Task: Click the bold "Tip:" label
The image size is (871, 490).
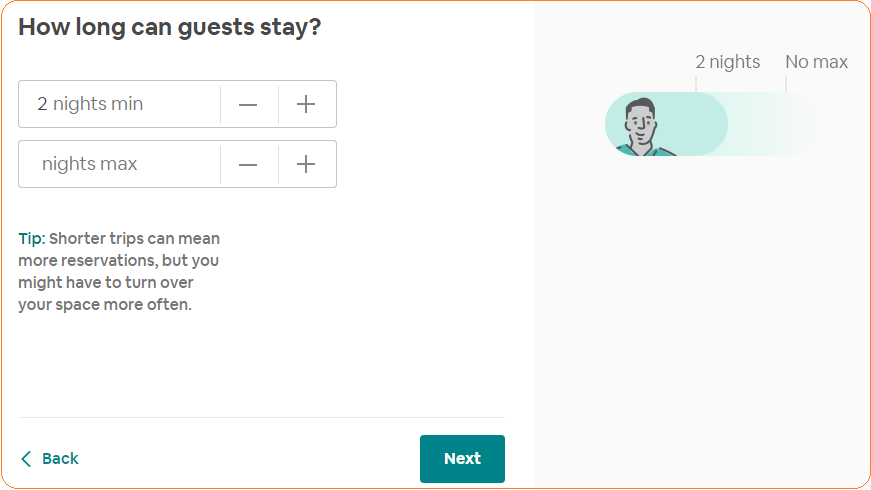Action: point(31,239)
